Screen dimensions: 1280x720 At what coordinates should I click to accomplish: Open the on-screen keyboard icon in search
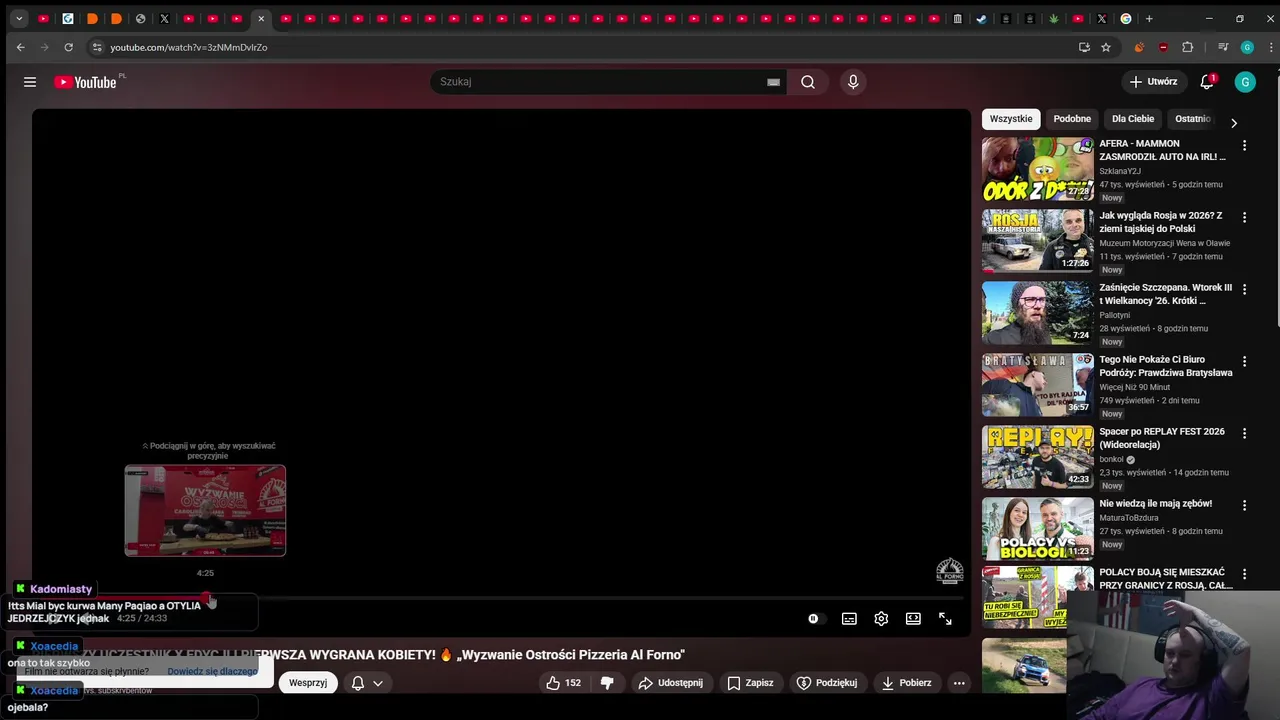pos(773,82)
